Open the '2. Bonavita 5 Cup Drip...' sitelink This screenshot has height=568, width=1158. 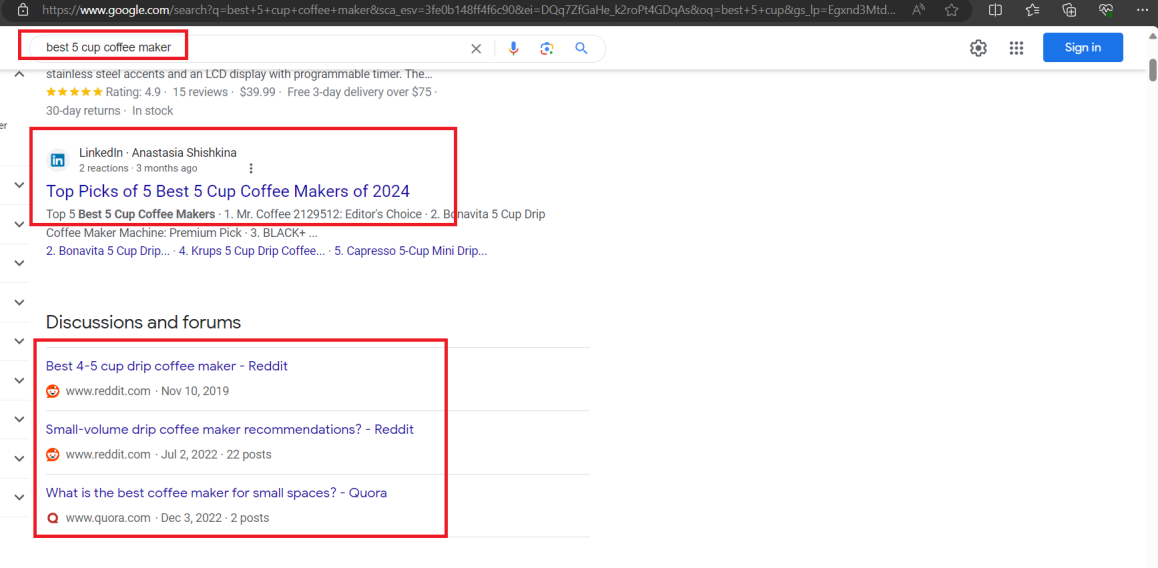(x=108, y=251)
